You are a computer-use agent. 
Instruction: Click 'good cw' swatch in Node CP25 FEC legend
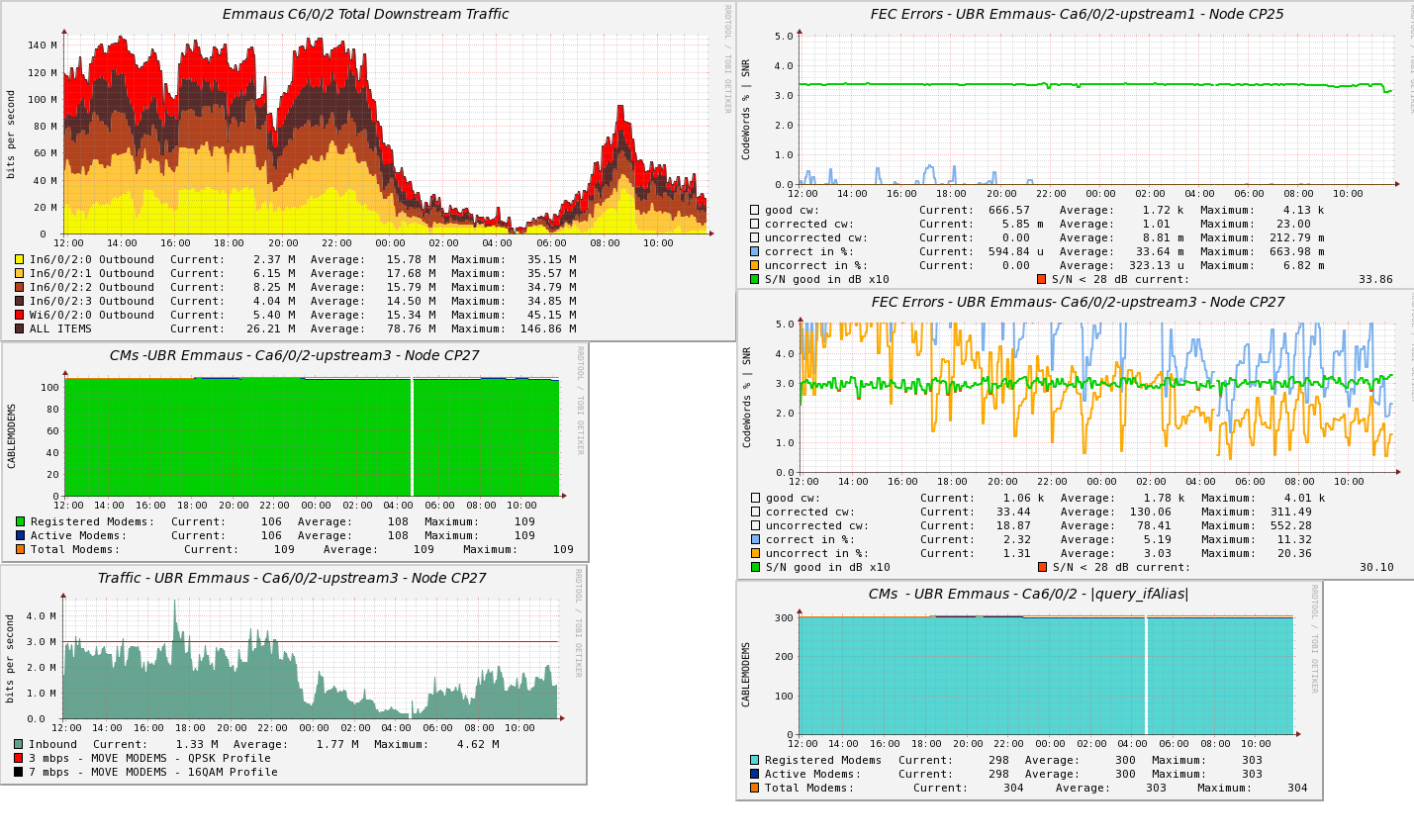click(x=754, y=210)
